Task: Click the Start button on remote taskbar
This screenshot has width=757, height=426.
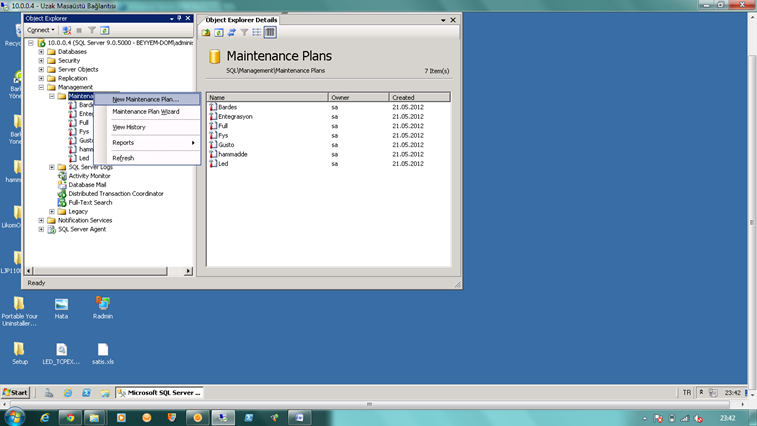Action: click(16, 393)
